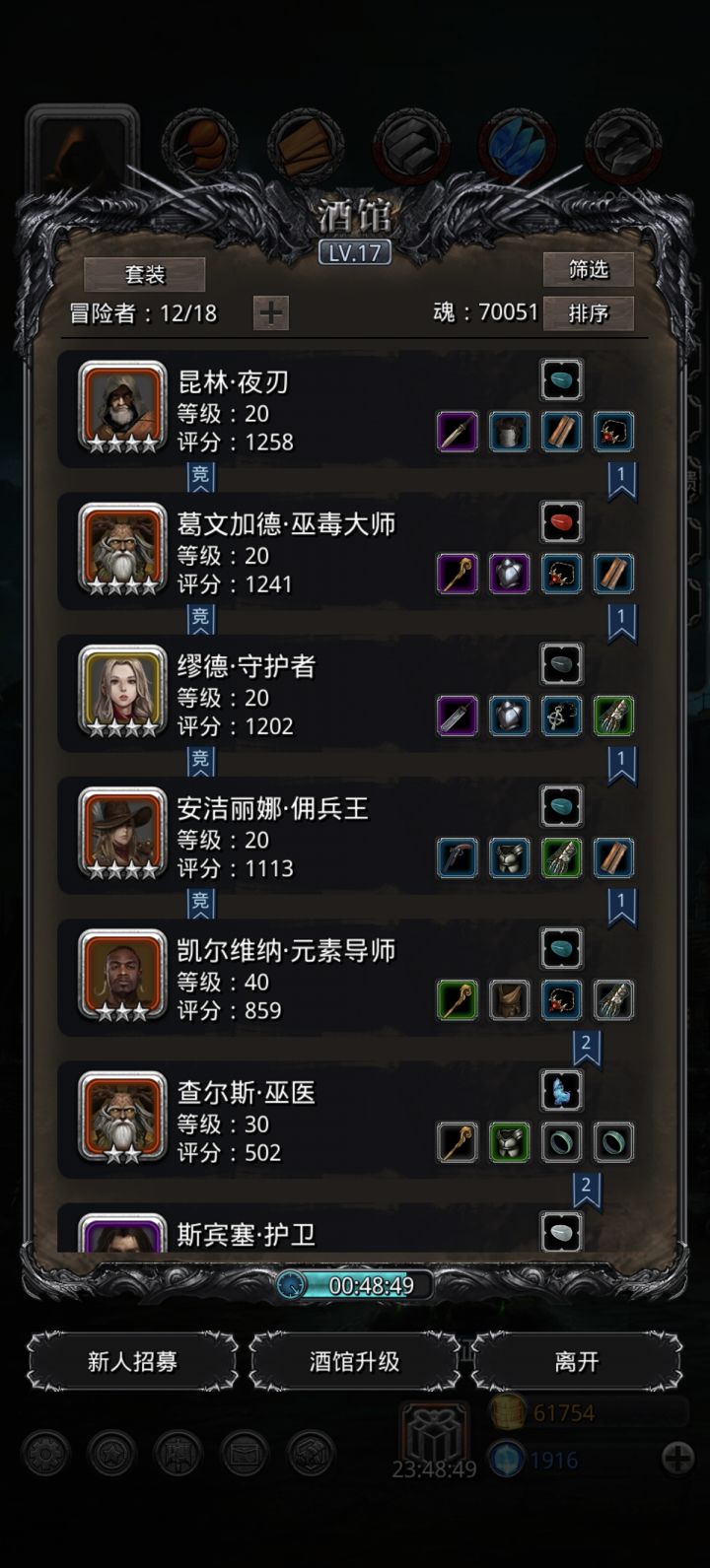Open 缪德·守护者 character portrait

pyautogui.click(x=123, y=691)
